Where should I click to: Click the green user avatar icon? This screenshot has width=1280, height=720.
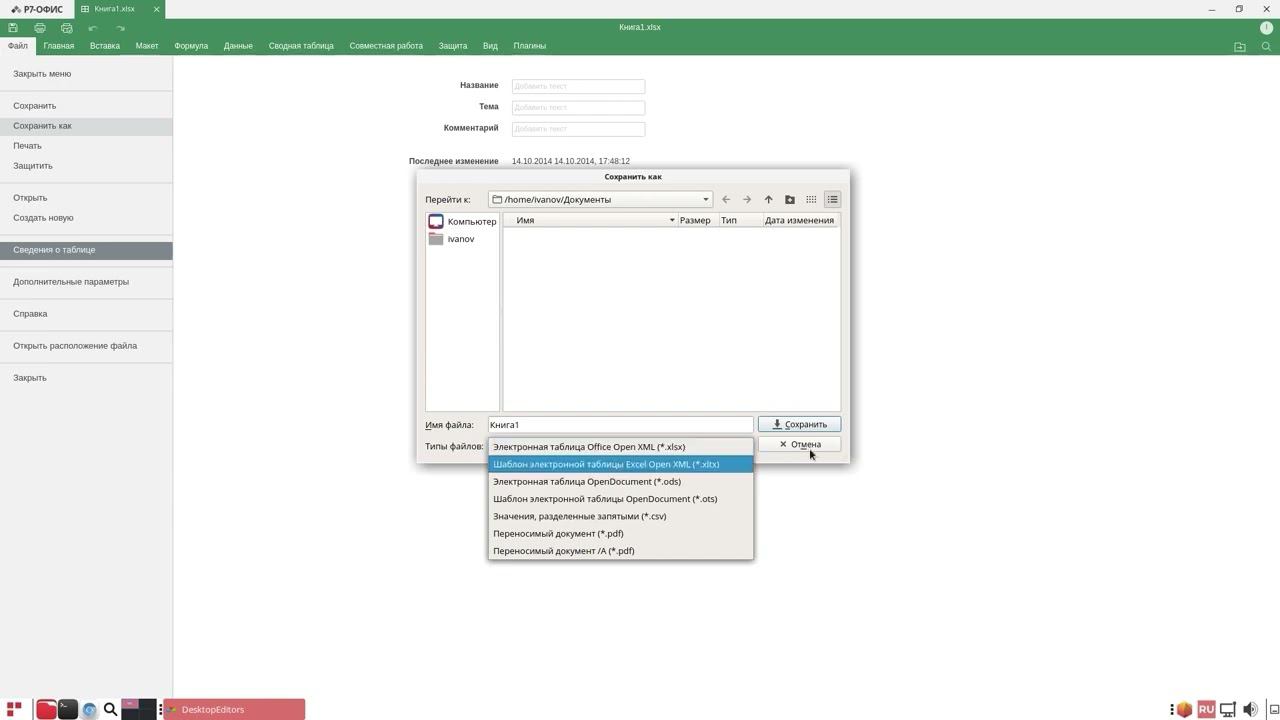pyautogui.click(x=1266, y=28)
